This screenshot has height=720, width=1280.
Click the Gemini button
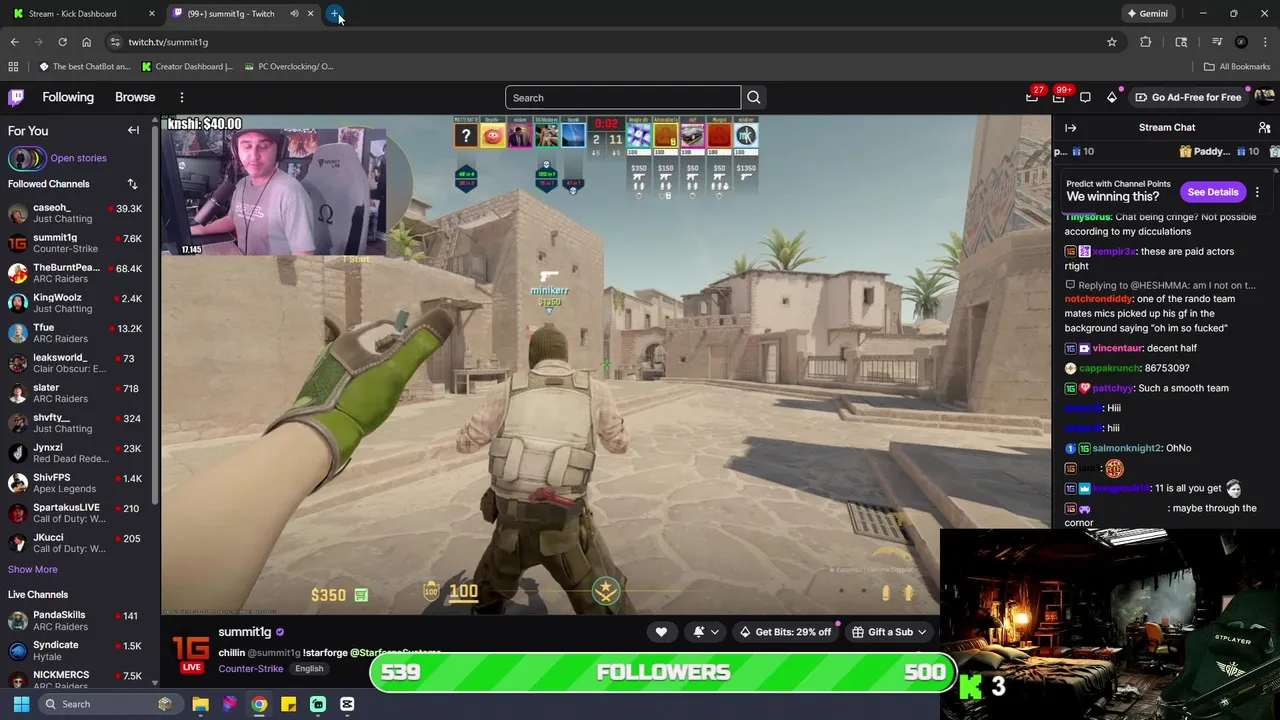click(1147, 14)
